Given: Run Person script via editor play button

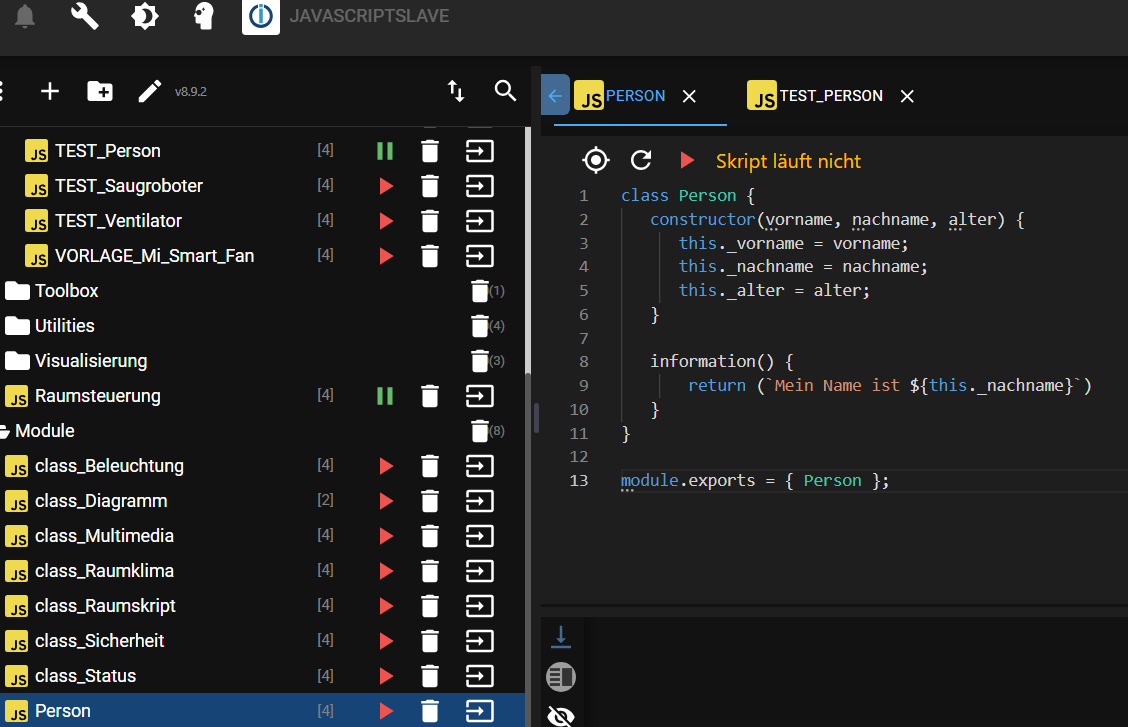Looking at the screenshot, I should [x=686, y=160].
